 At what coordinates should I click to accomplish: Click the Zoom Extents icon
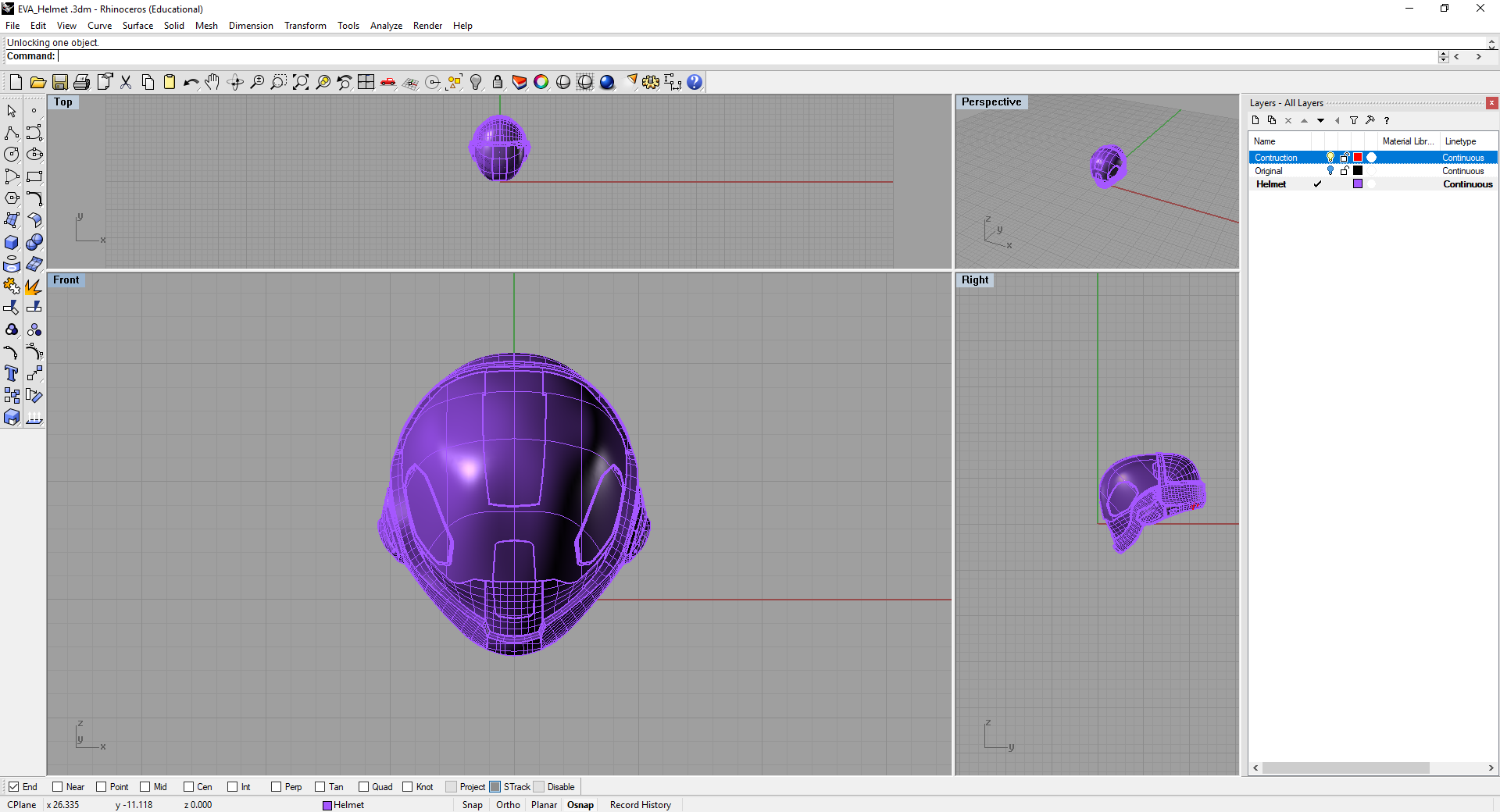pos(301,82)
